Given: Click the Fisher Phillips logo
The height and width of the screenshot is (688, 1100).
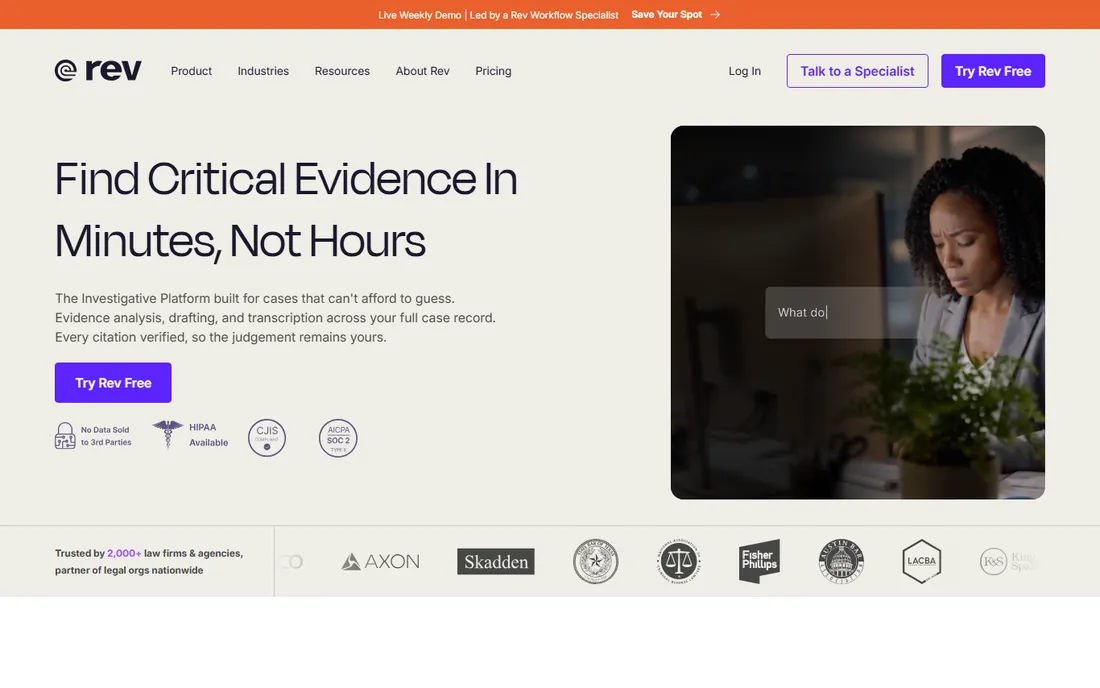Looking at the screenshot, I should [759, 562].
